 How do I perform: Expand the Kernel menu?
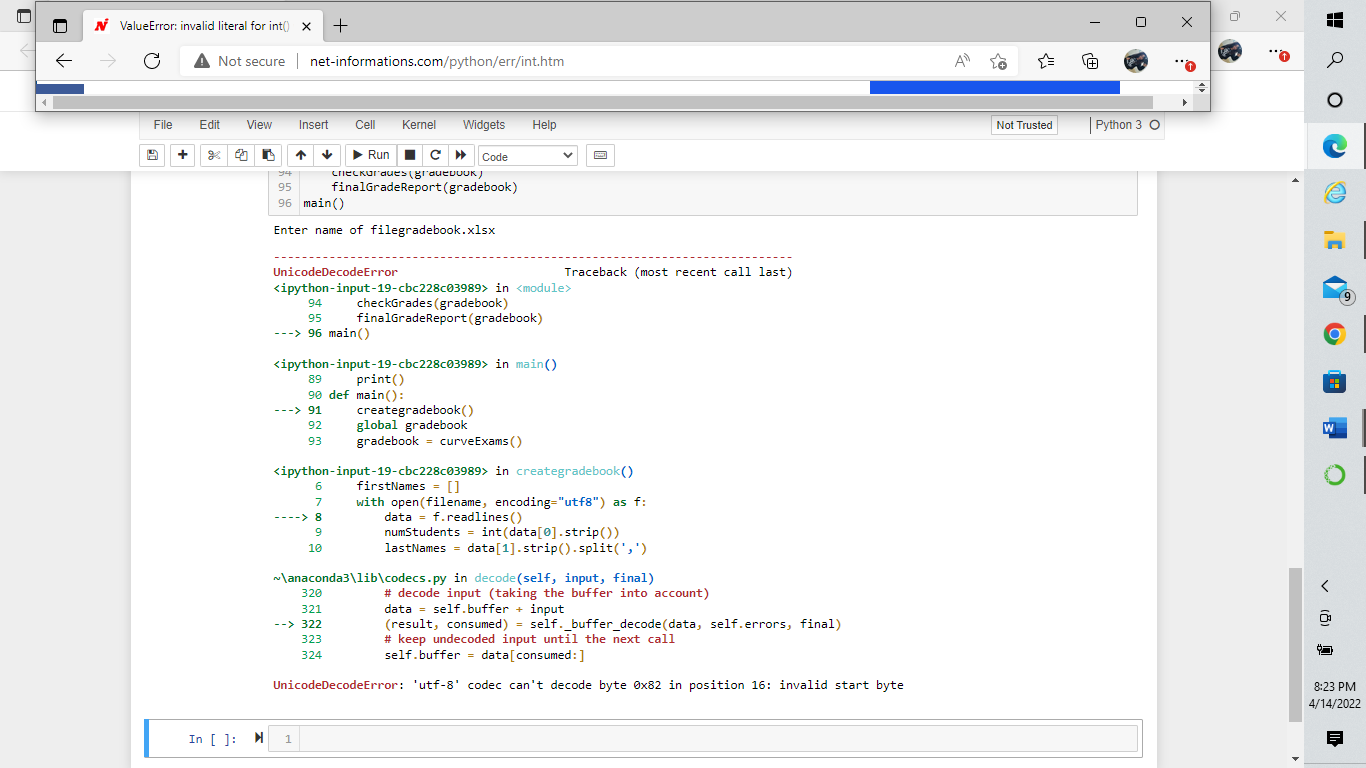pyautogui.click(x=419, y=125)
